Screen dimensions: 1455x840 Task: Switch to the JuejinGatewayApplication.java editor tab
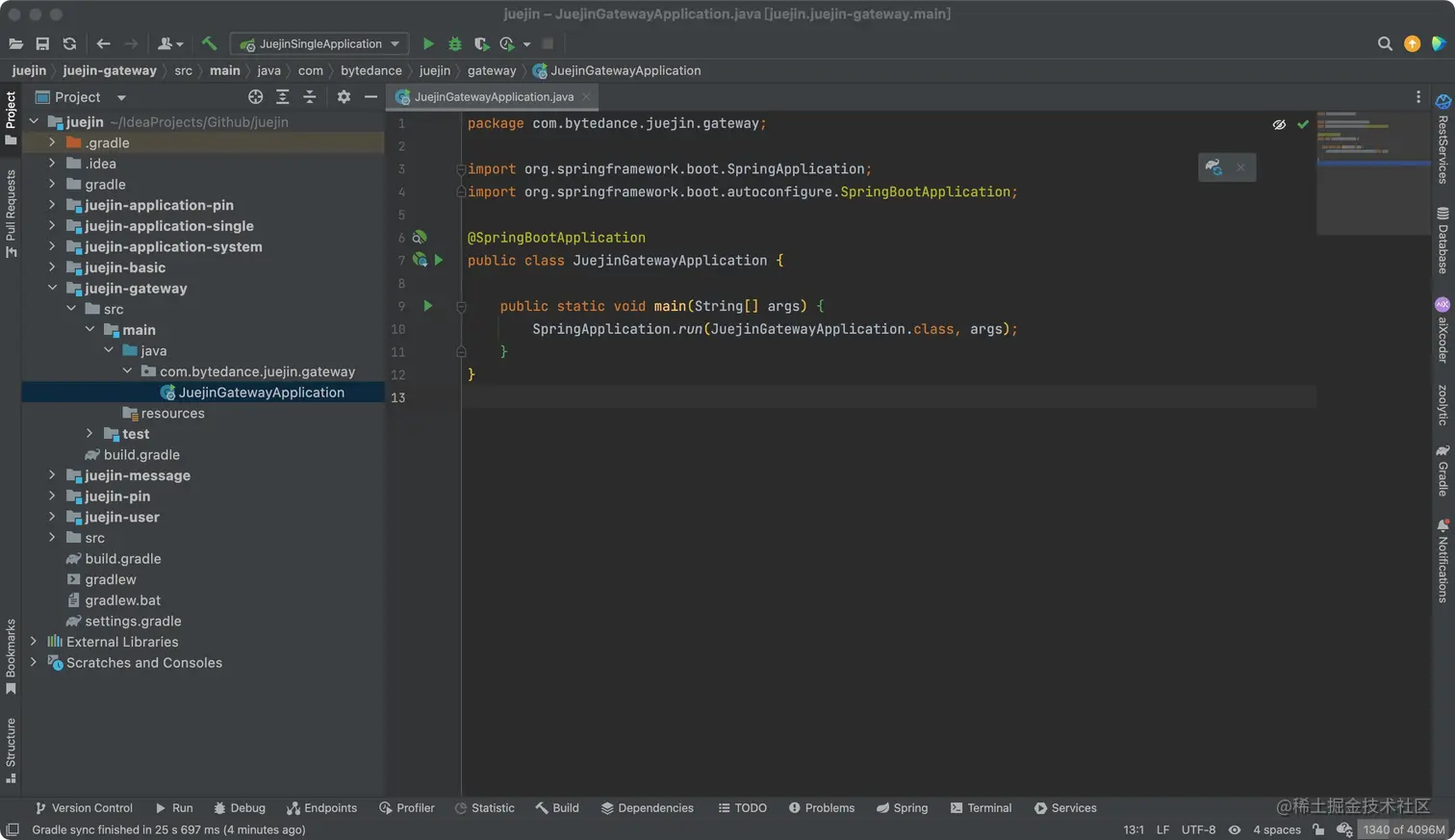point(494,97)
